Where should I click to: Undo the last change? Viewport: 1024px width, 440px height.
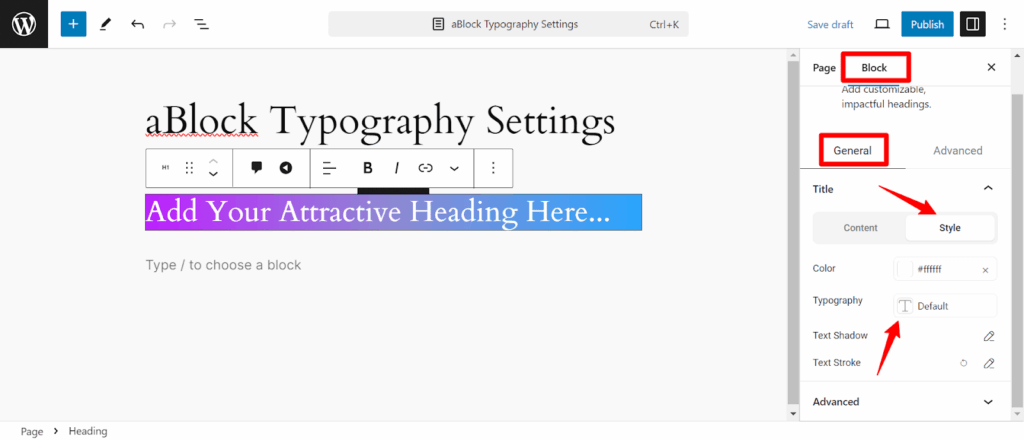pos(137,24)
